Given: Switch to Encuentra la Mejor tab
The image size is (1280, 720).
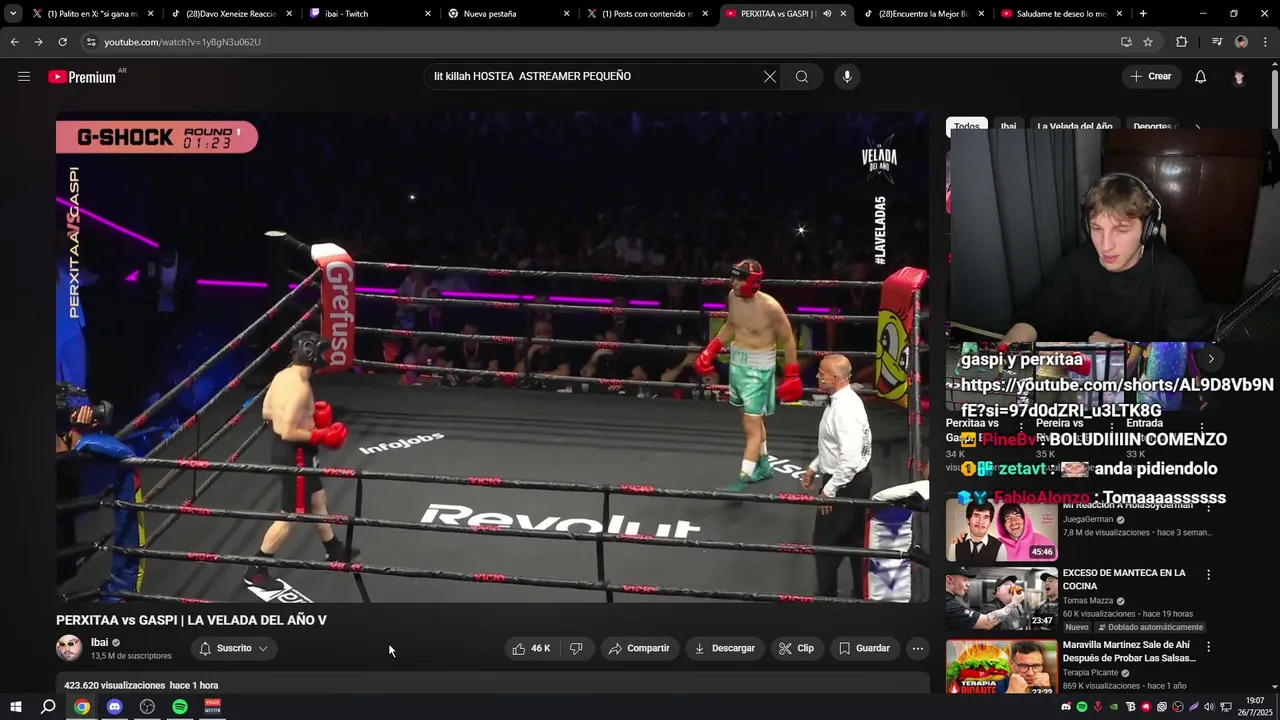Looking at the screenshot, I should [925, 14].
